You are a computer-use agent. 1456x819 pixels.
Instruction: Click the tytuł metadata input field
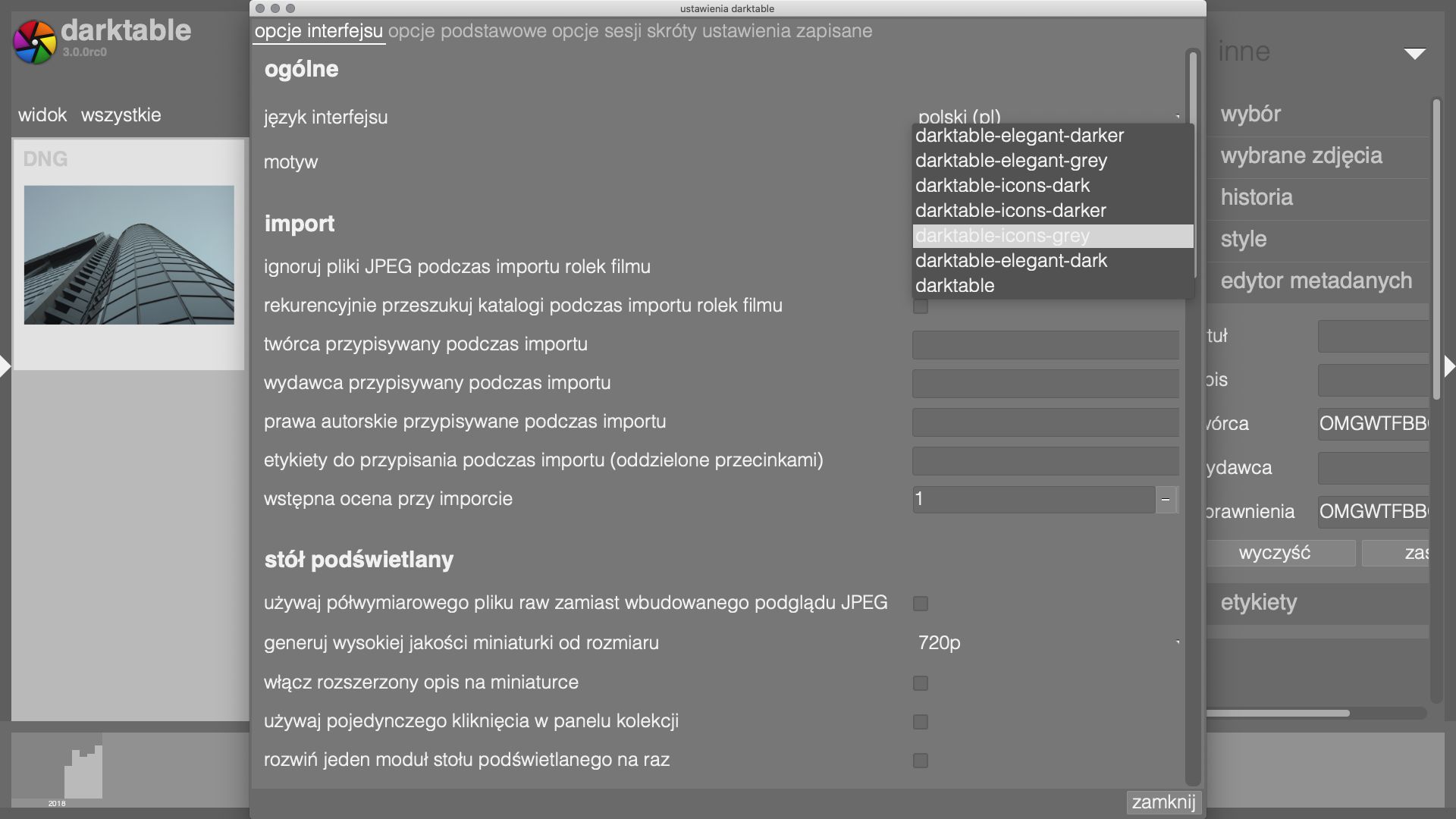(1373, 336)
